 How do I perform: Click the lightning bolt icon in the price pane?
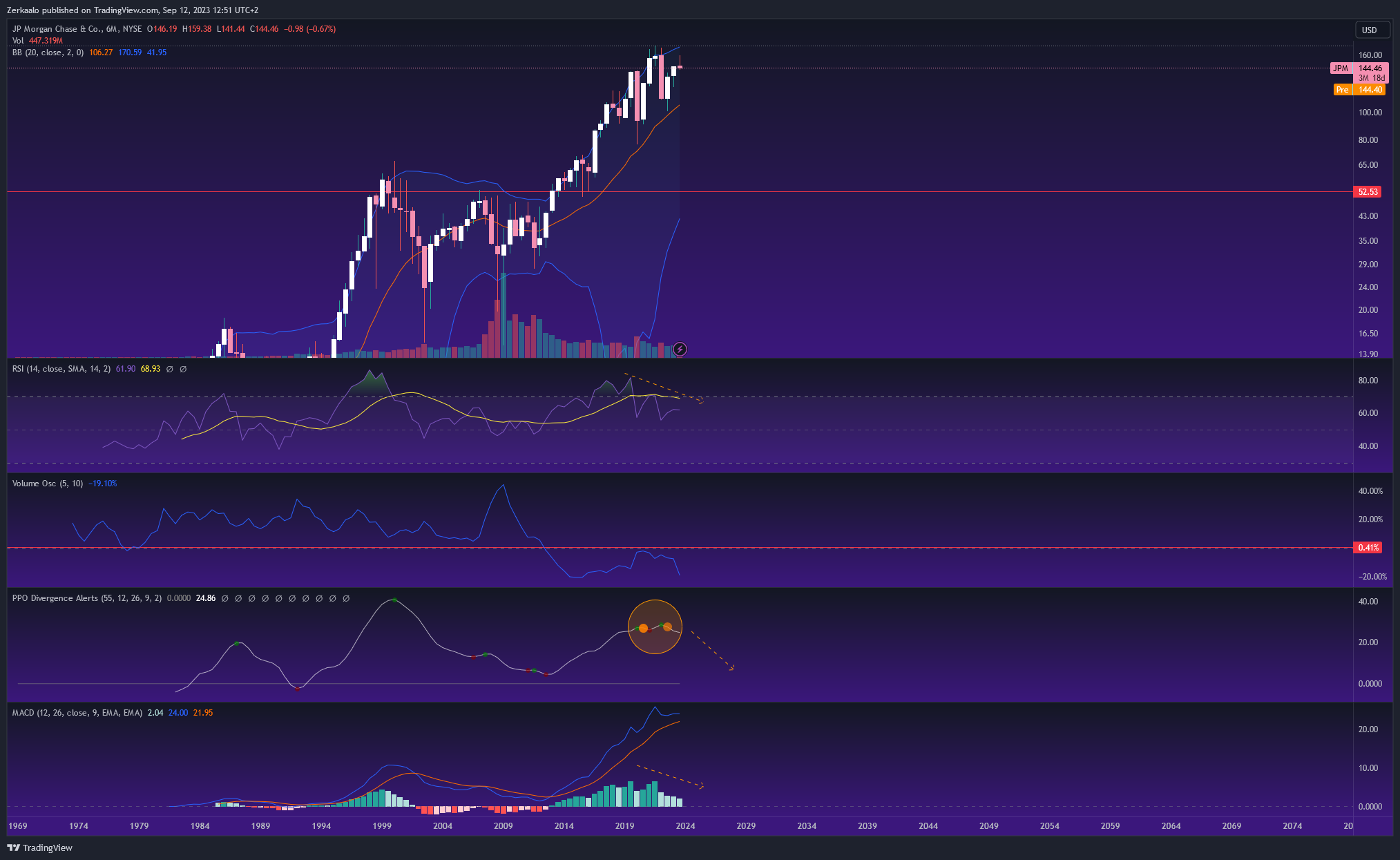click(x=680, y=350)
